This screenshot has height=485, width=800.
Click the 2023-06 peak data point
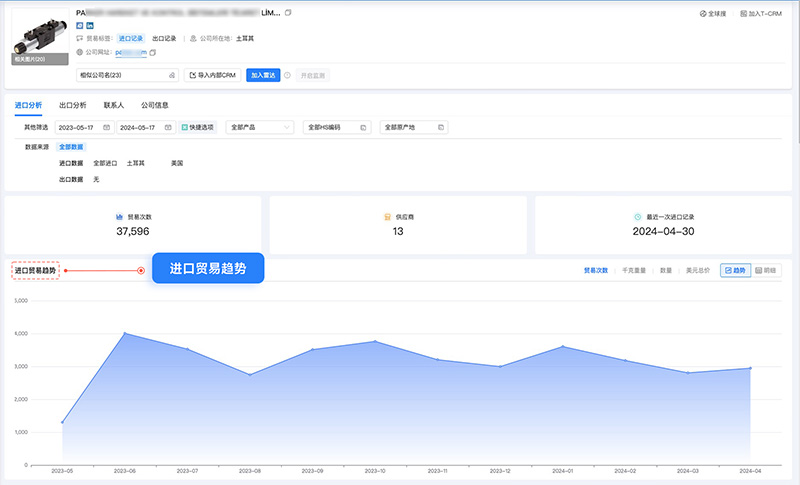(124, 333)
